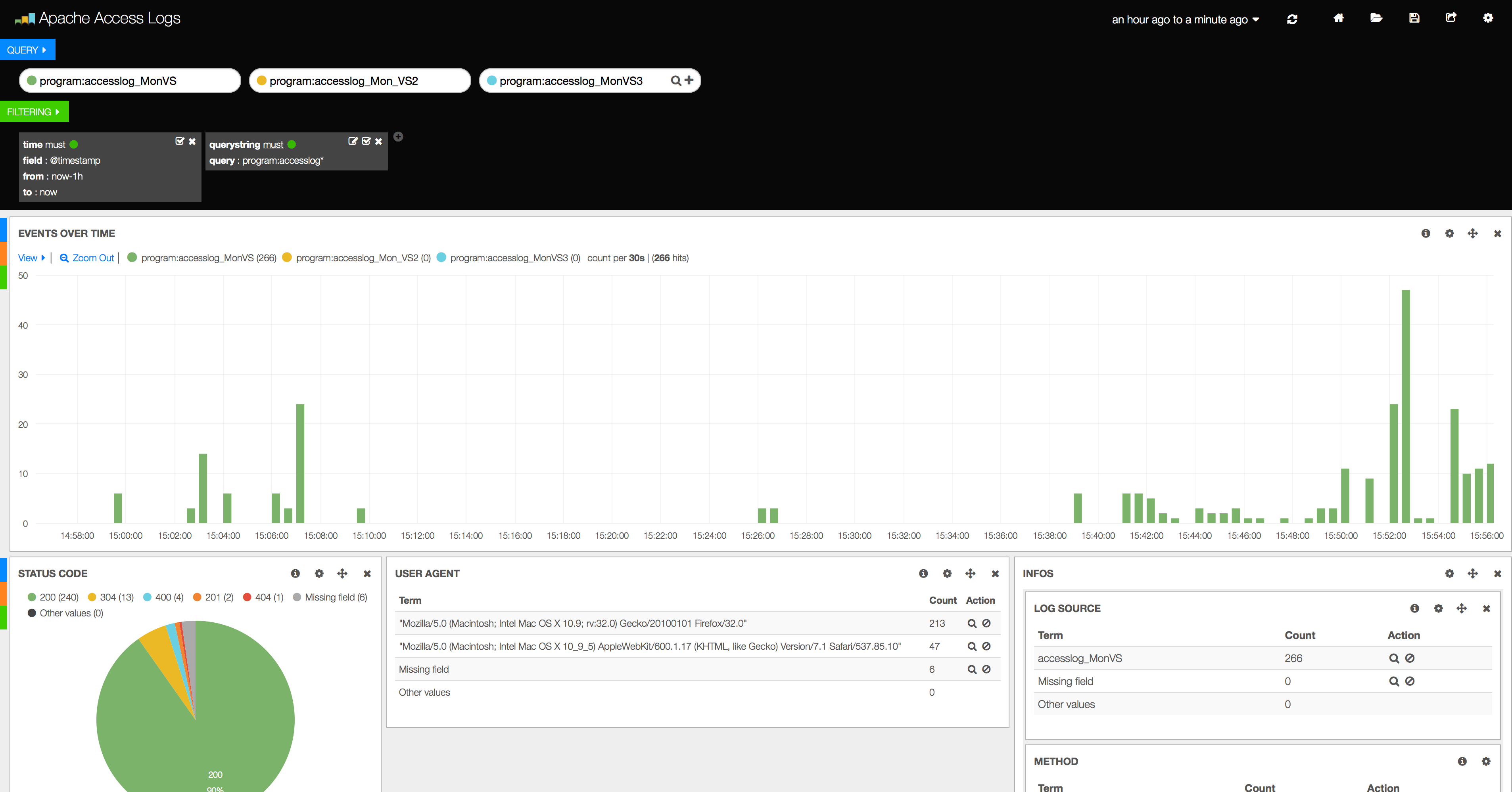Viewport: 1512px width, 792px height.
Task: Refresh the dashboard
Action: click(x=1293, y=18)
